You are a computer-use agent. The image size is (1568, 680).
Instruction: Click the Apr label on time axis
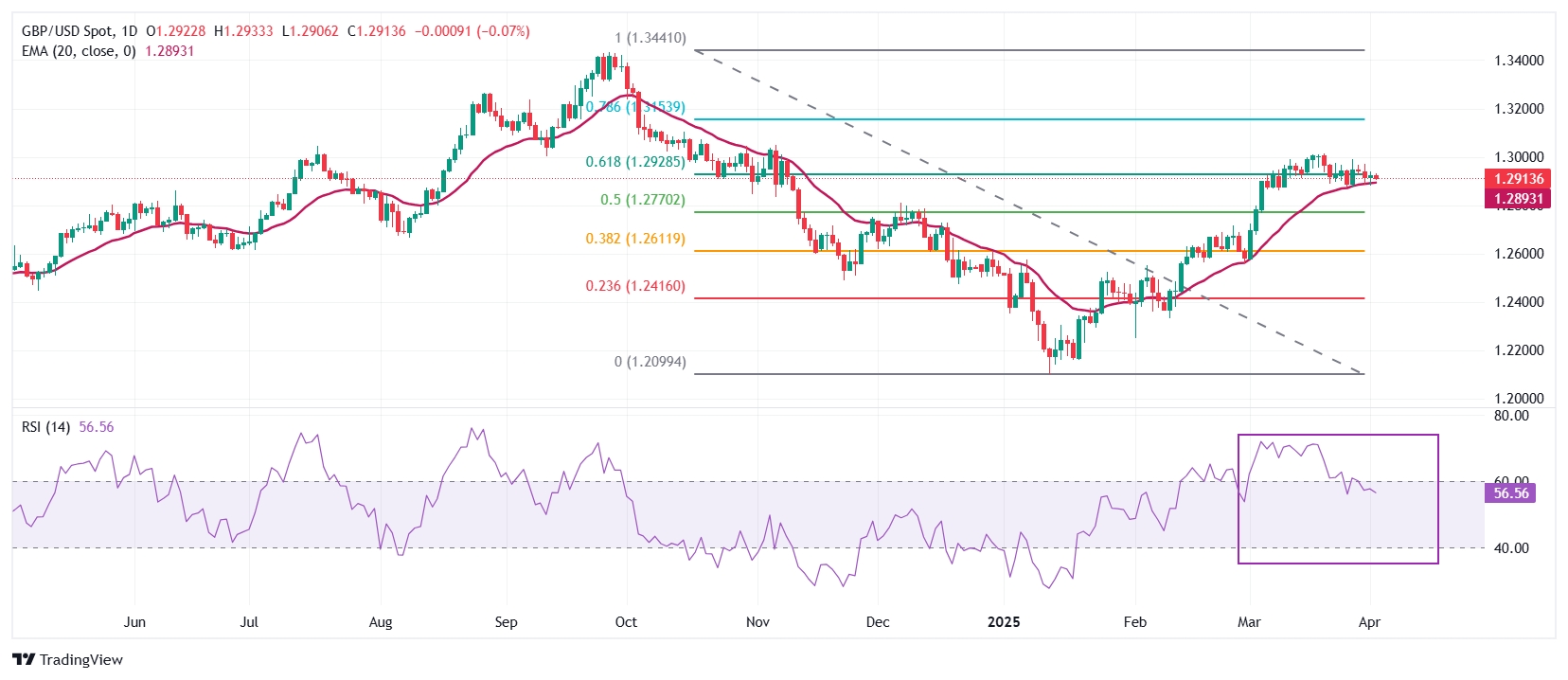coord(1369,622)
